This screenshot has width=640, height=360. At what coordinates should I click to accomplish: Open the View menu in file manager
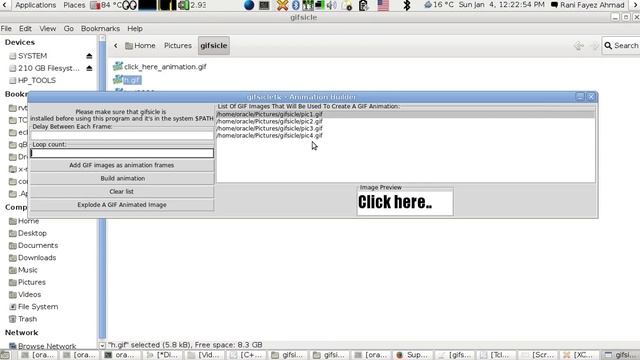click(47, 29)
